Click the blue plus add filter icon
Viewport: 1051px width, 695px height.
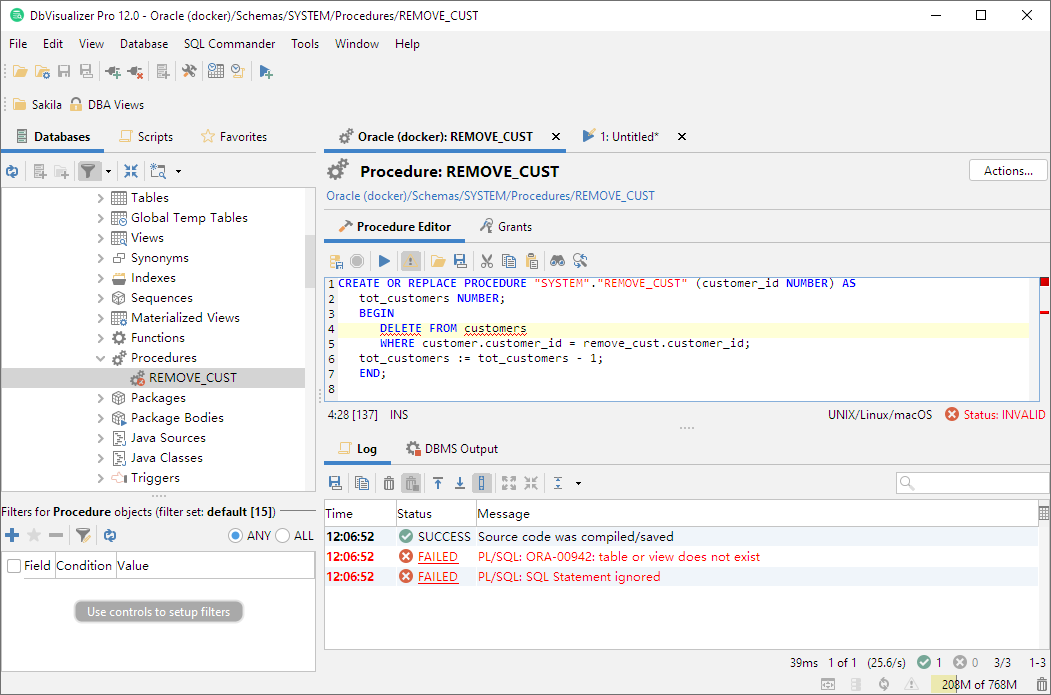pos(12,536)
